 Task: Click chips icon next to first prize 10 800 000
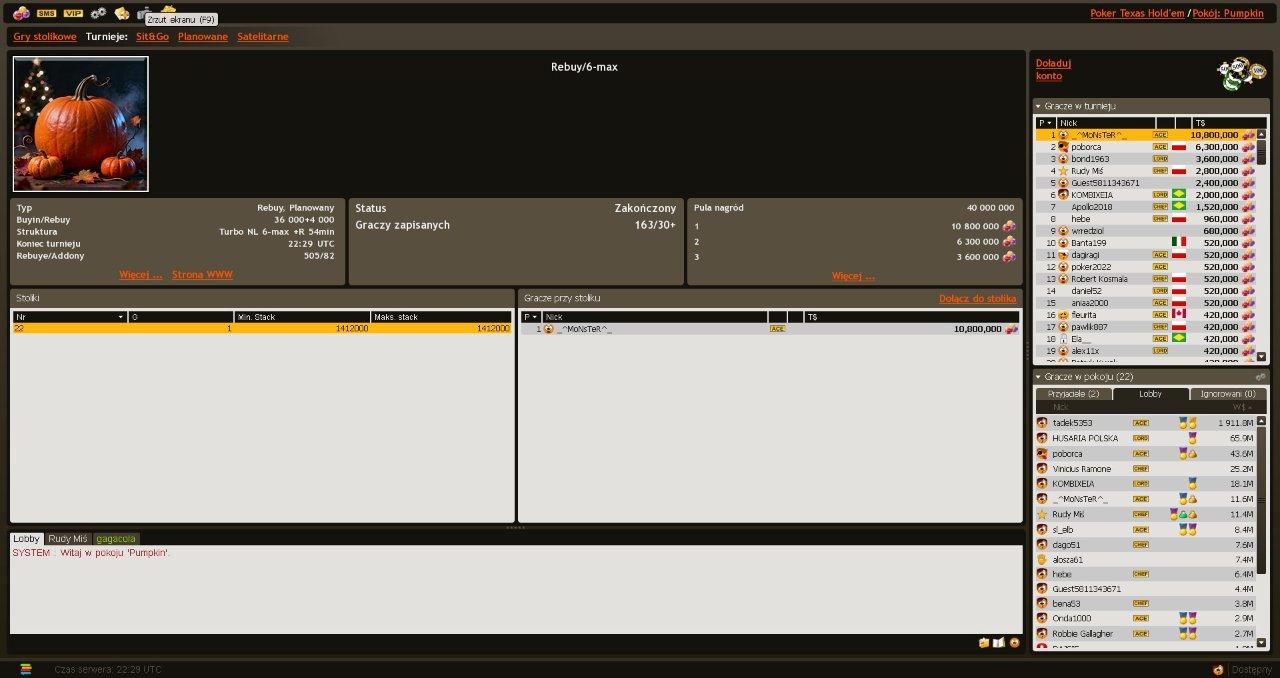[1009, 226]
